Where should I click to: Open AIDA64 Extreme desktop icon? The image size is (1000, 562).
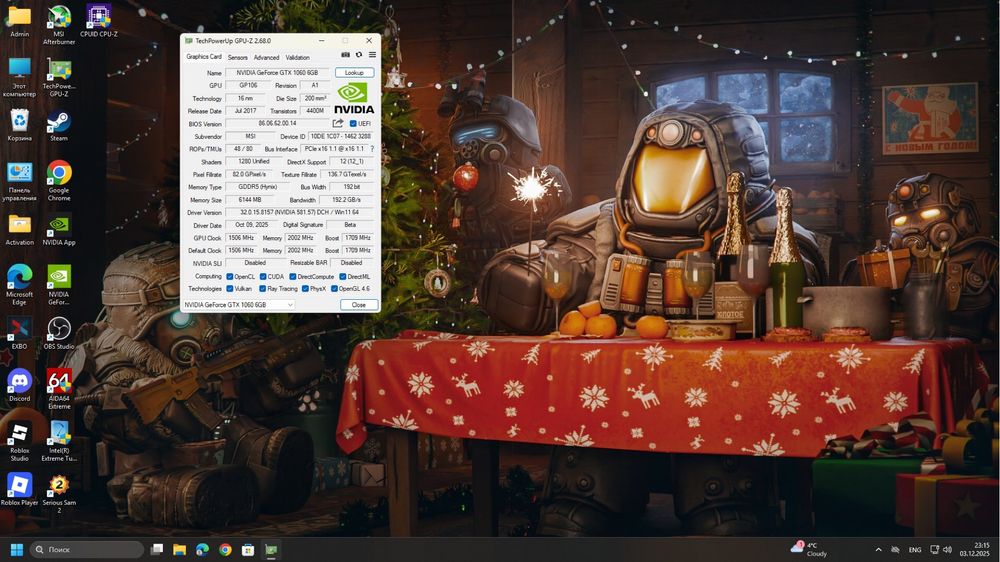coord(59,389)
